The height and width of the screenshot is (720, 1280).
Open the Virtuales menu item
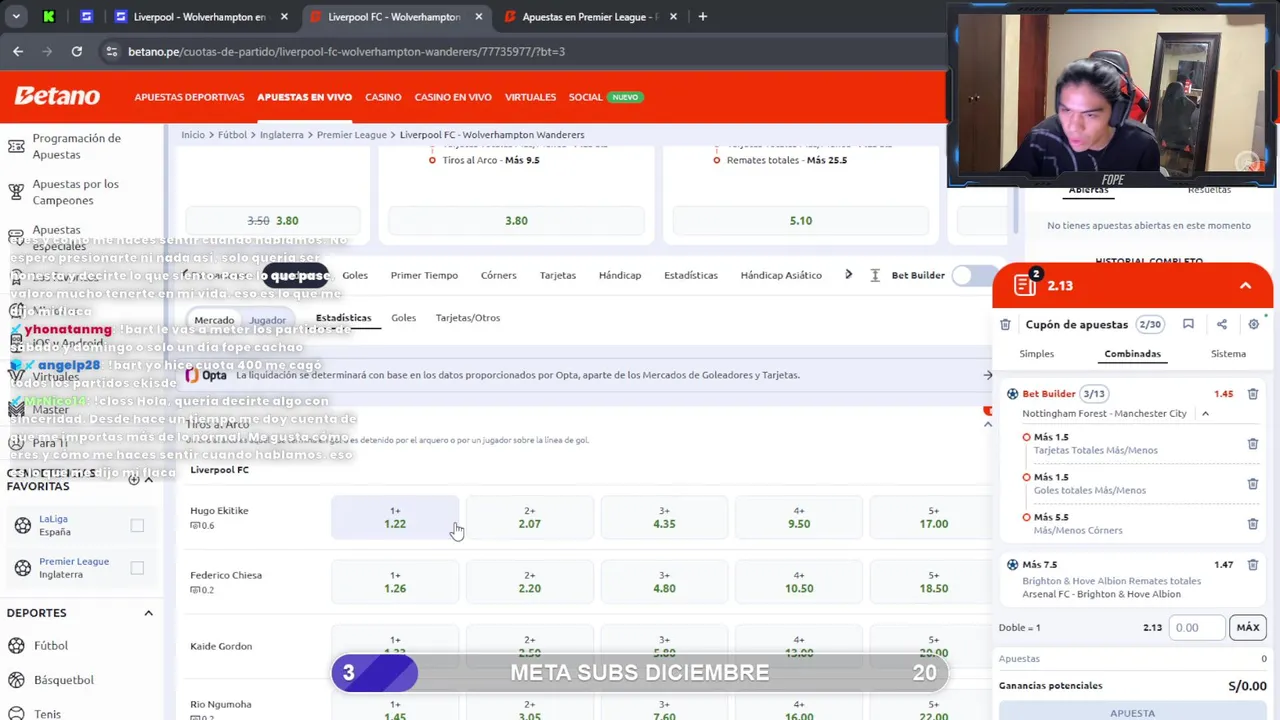[x=530, y=97]
